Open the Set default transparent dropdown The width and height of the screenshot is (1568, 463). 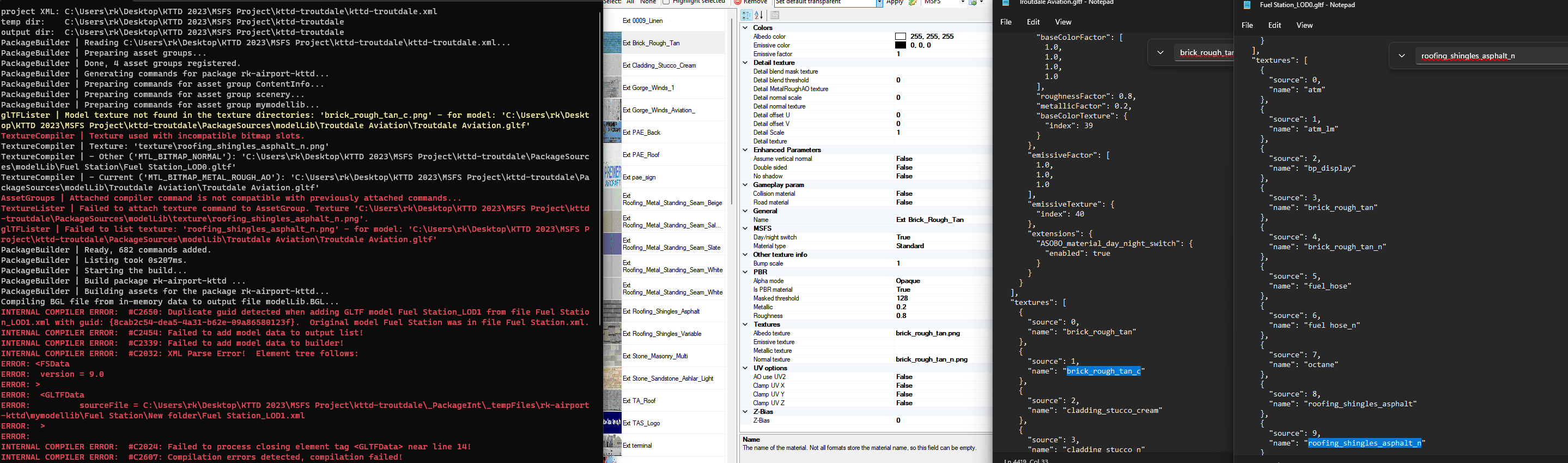[879, 3]
